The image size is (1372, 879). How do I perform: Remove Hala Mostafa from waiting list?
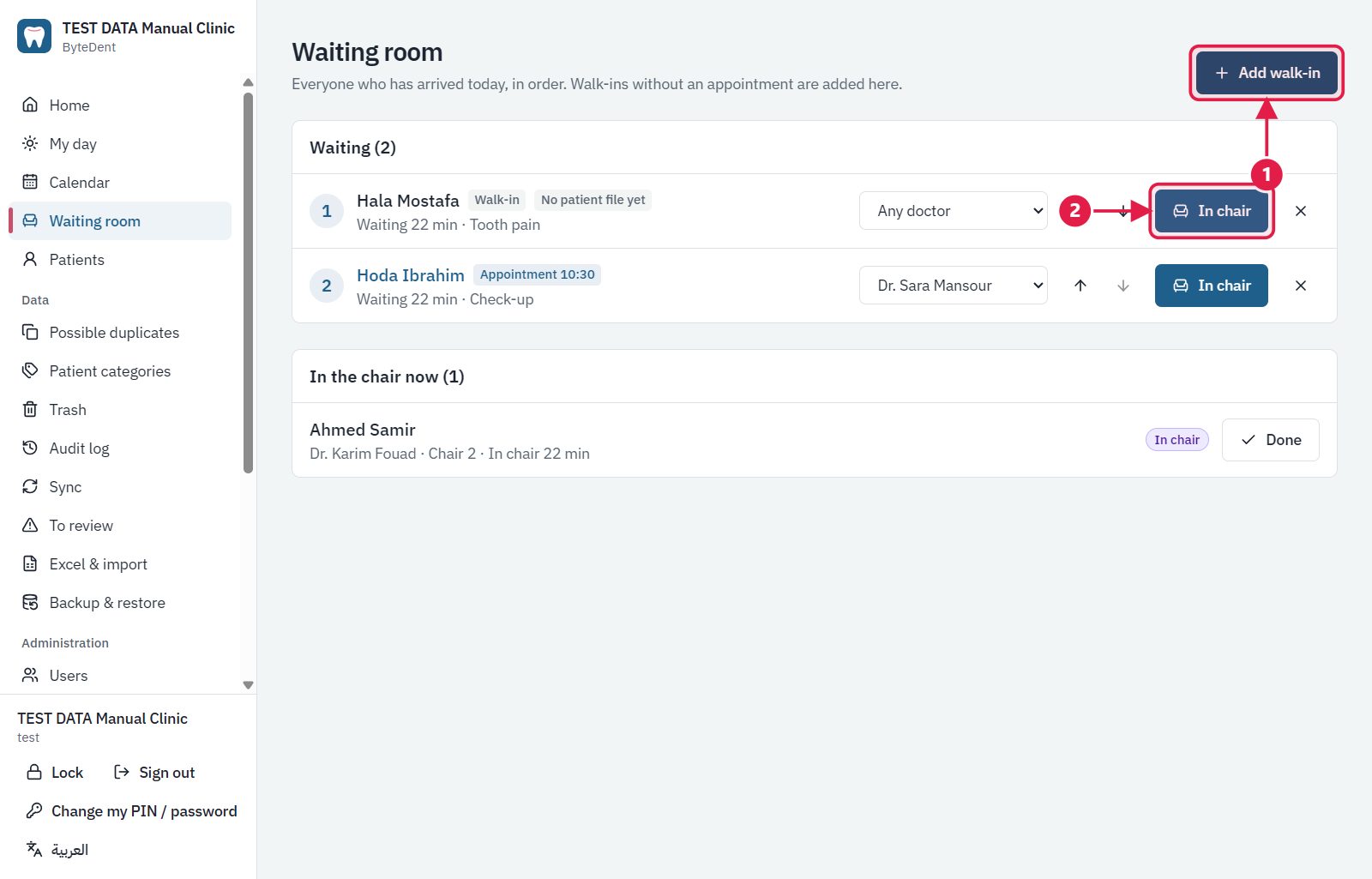point(1301,211)
